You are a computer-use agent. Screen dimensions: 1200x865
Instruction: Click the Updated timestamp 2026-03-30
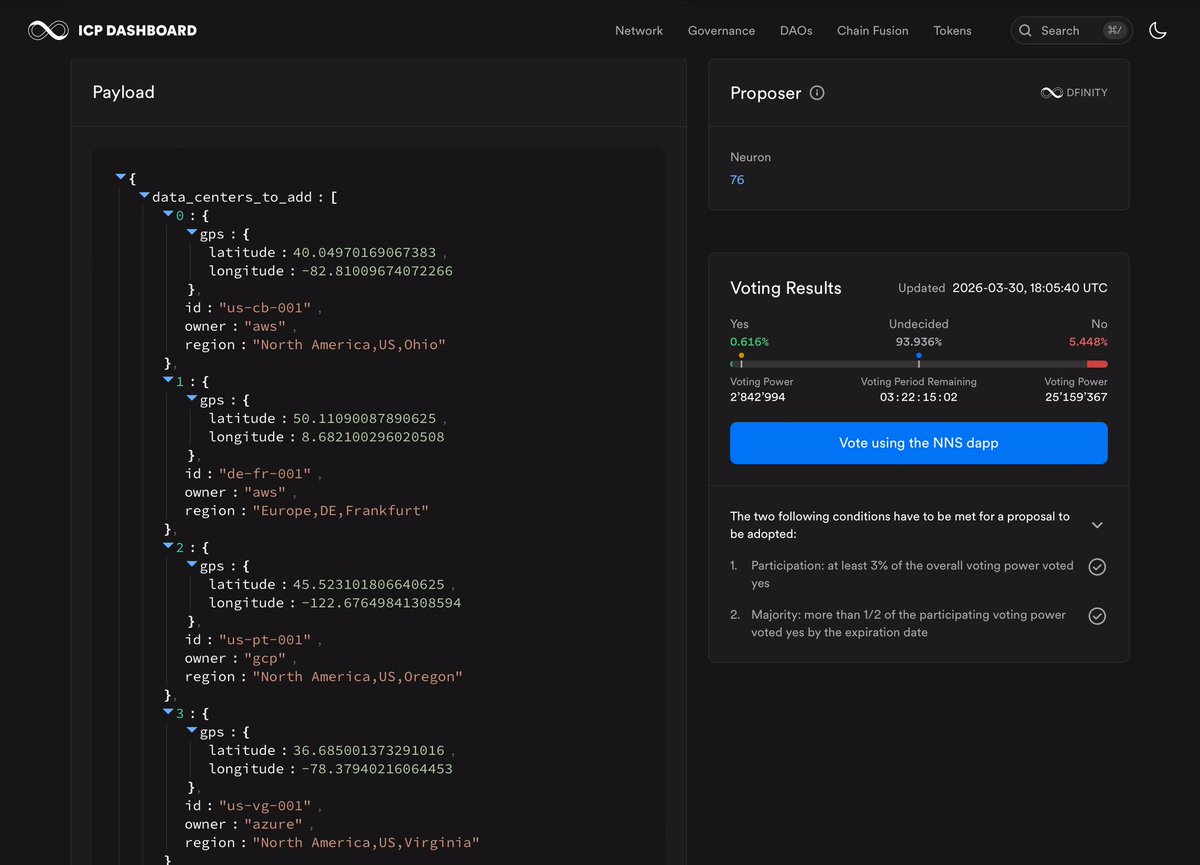(x=1030, y=288)
